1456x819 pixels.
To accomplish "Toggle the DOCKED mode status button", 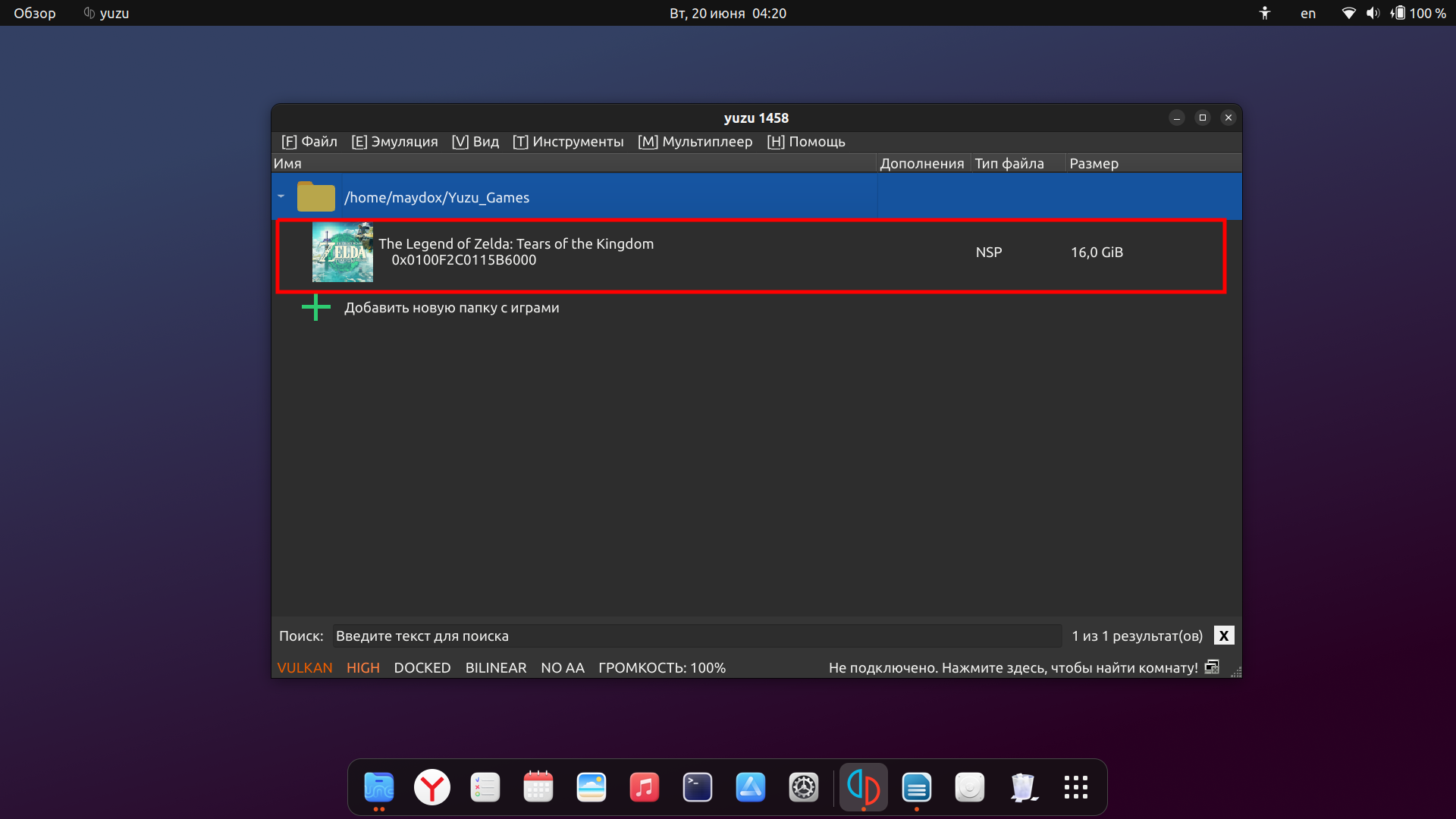I will click(x=422, y=668).
